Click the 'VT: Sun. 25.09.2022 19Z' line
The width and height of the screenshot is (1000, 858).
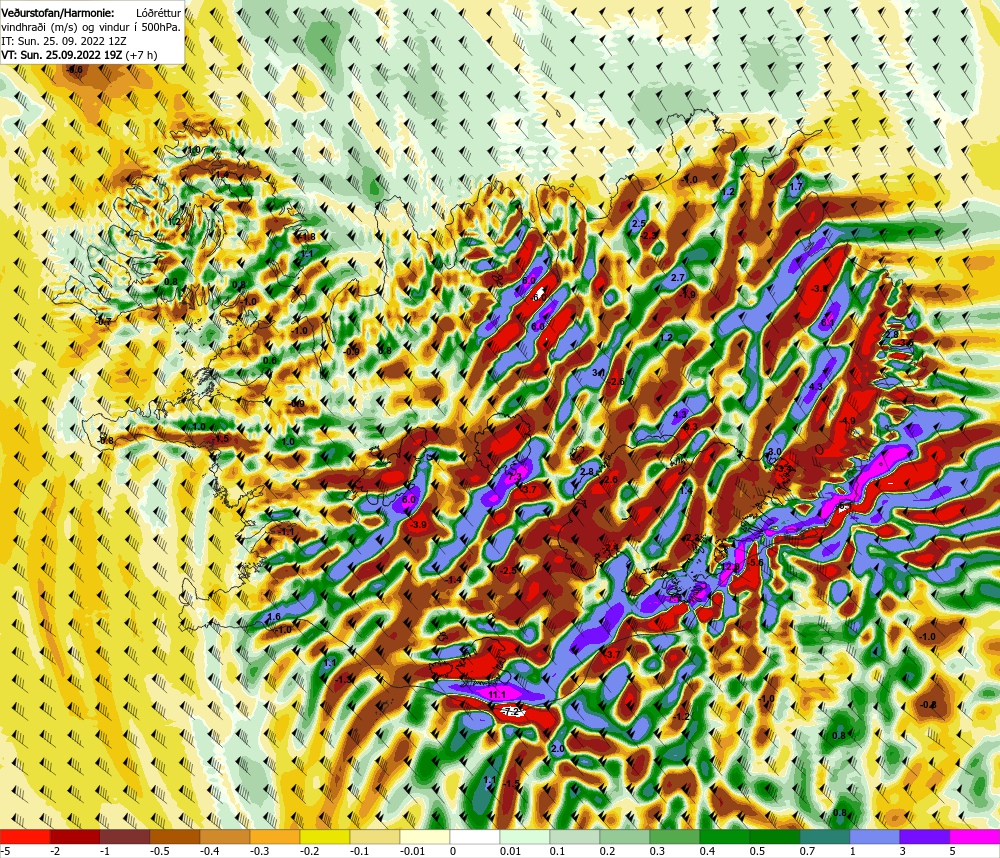click(61, 55)
